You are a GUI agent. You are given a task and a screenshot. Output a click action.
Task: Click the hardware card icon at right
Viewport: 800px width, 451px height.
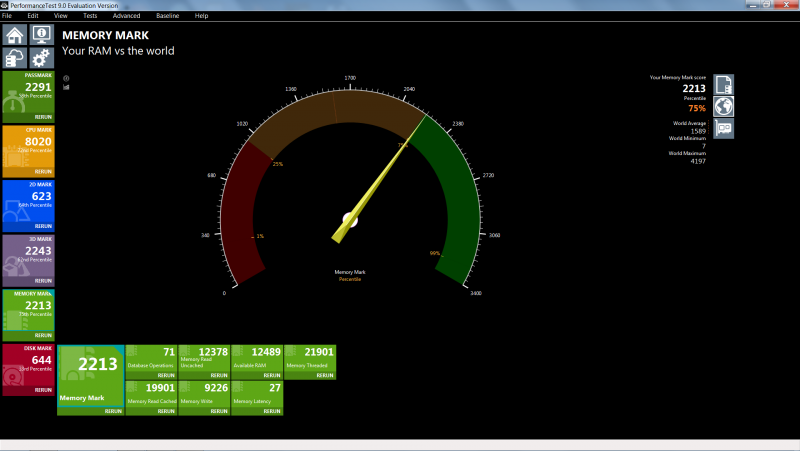point(724,128)
